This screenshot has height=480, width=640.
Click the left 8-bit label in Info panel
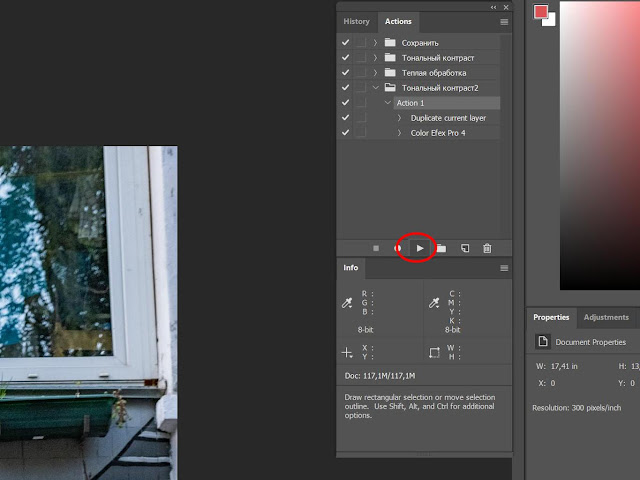[365, 329]
